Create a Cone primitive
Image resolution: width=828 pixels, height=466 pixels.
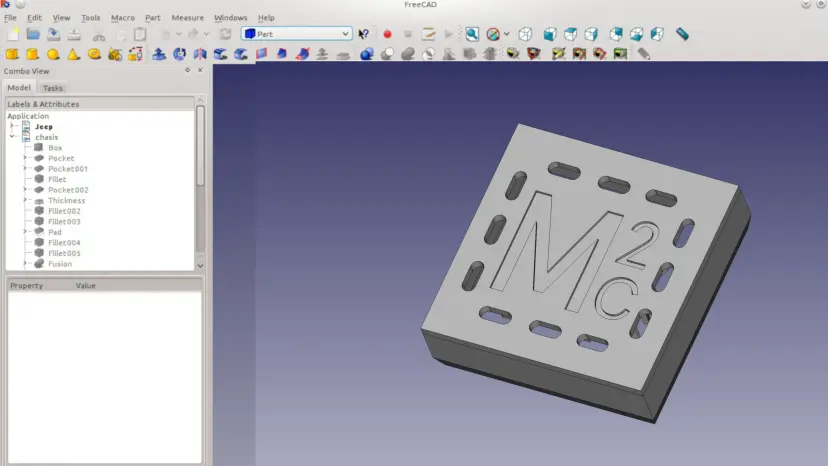tap(73, 54)
